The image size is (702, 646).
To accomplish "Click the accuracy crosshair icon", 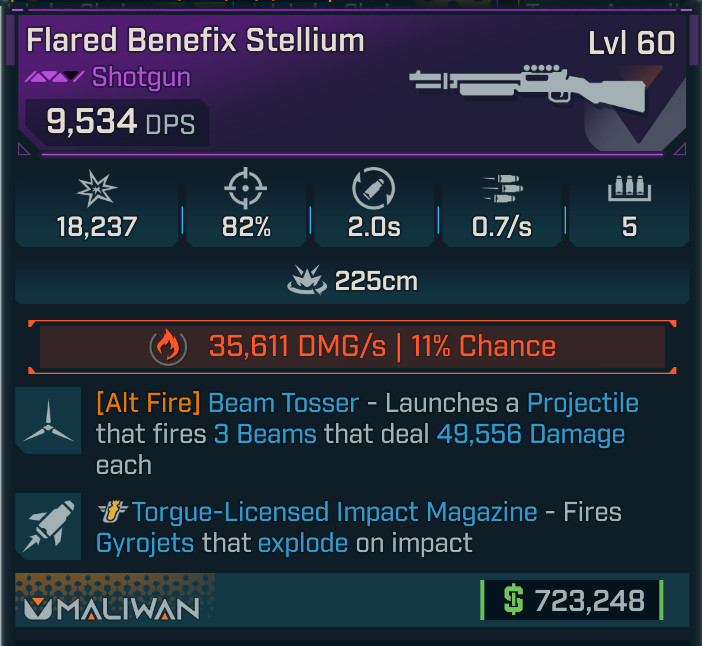I will click(x=245, y=188).
